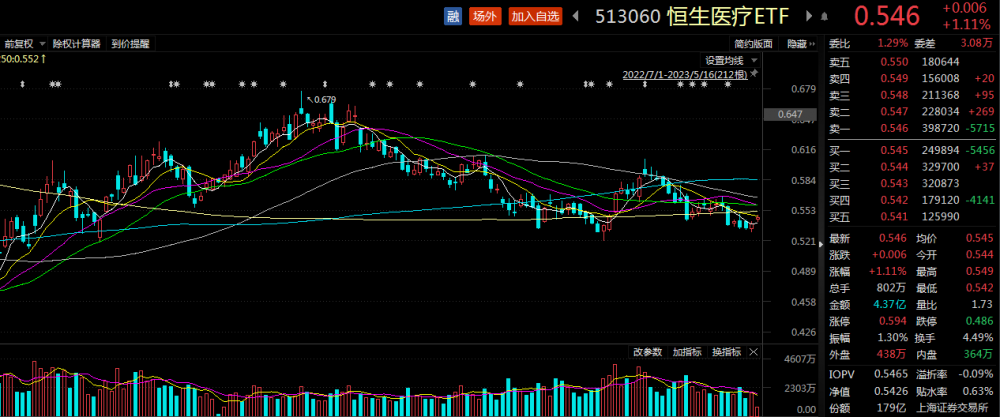Click the 净值 value 0.5426
Screen dimensions: 1000x417
(x=889, y=391)
